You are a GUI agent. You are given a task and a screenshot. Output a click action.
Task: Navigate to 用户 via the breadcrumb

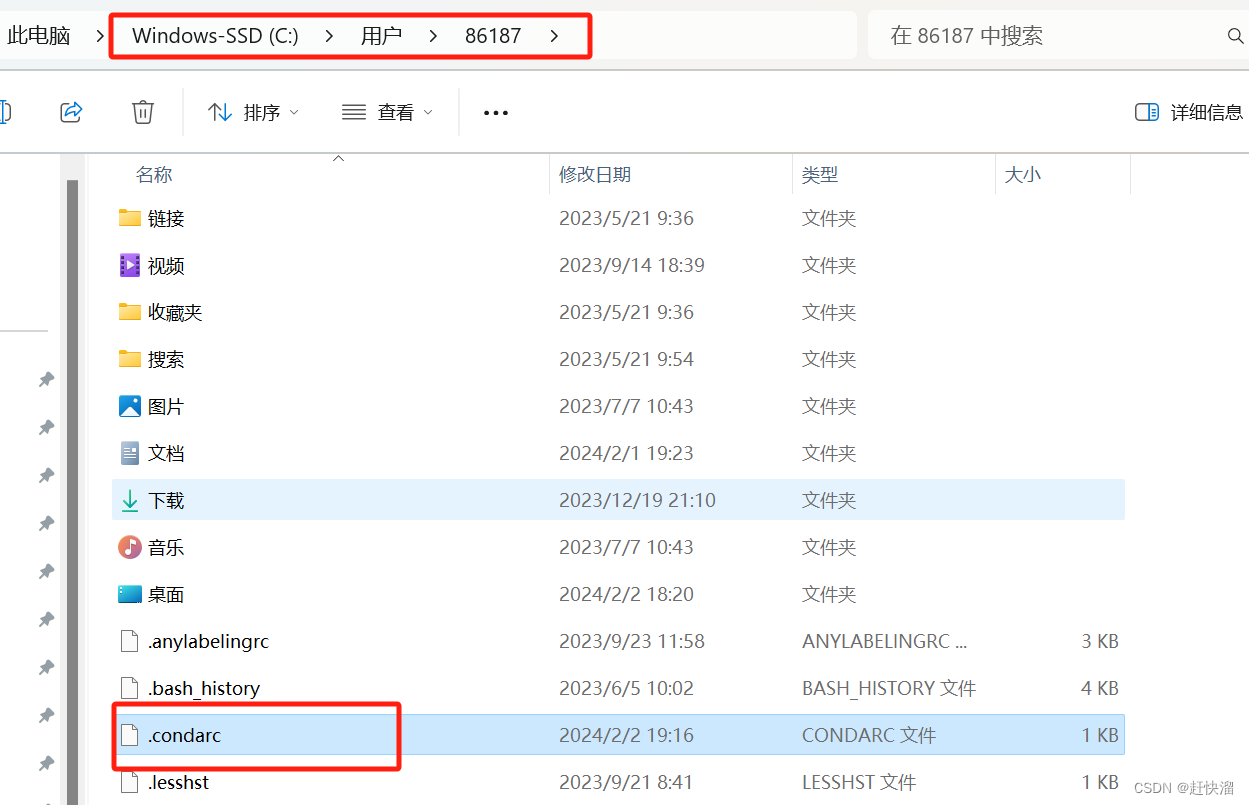pyautogui.click(x=381, y=35)
